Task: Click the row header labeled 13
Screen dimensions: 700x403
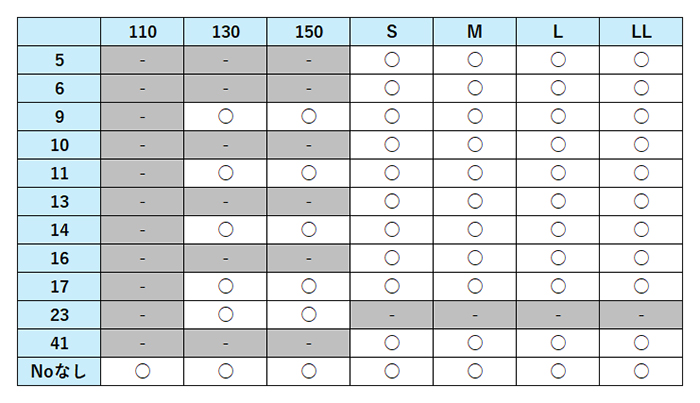Action: coord(60,202)
